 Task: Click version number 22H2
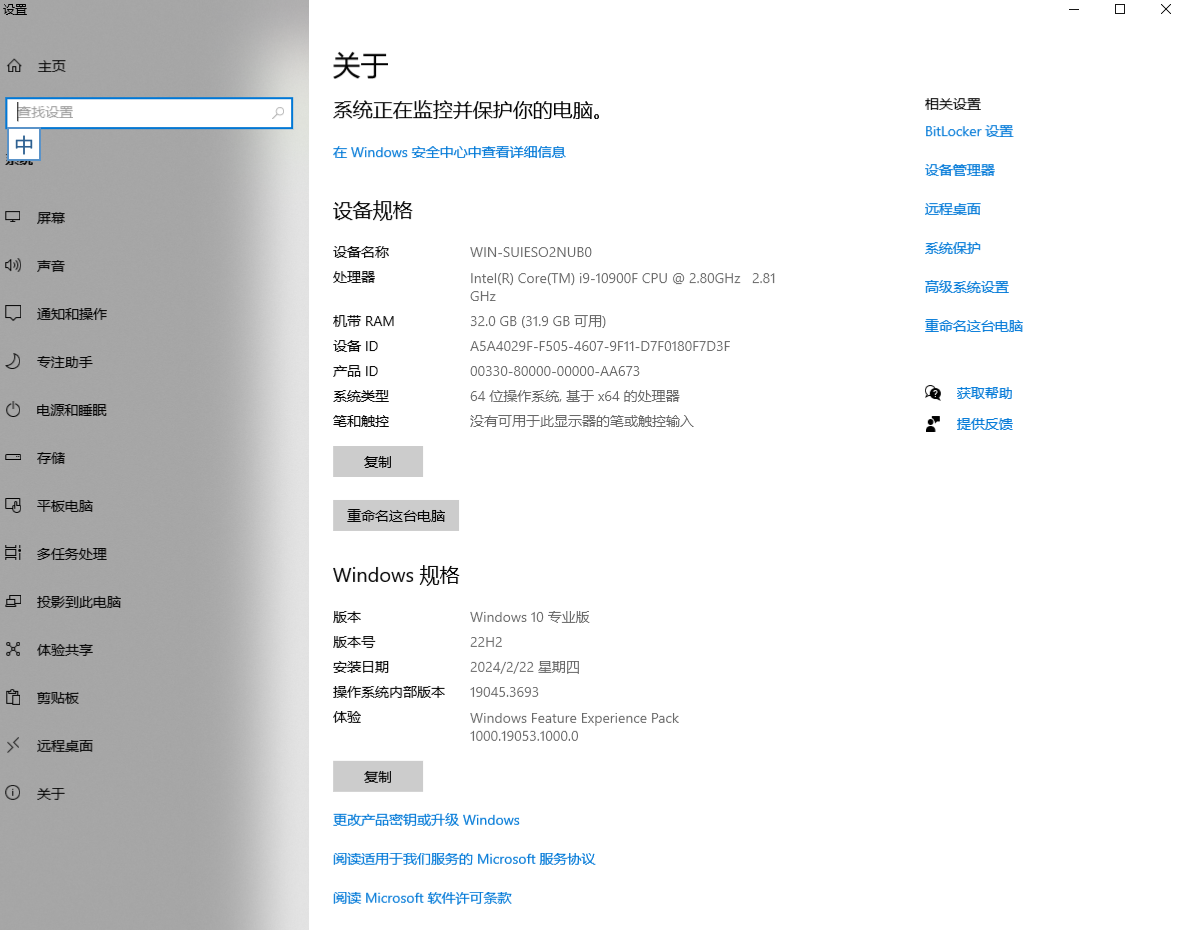[487, 642]
